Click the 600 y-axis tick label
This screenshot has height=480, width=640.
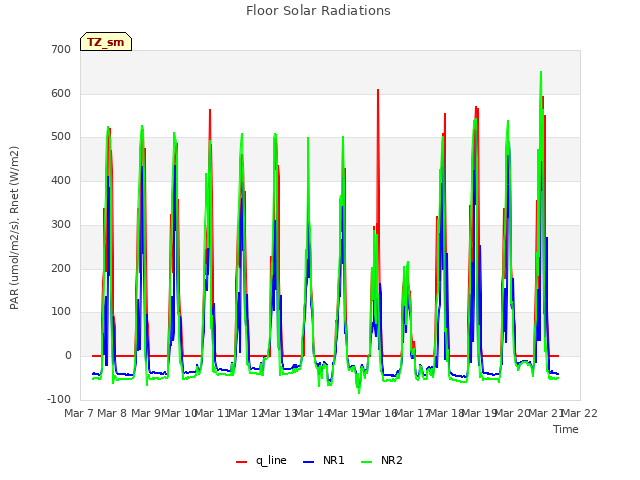coord(61,93)
